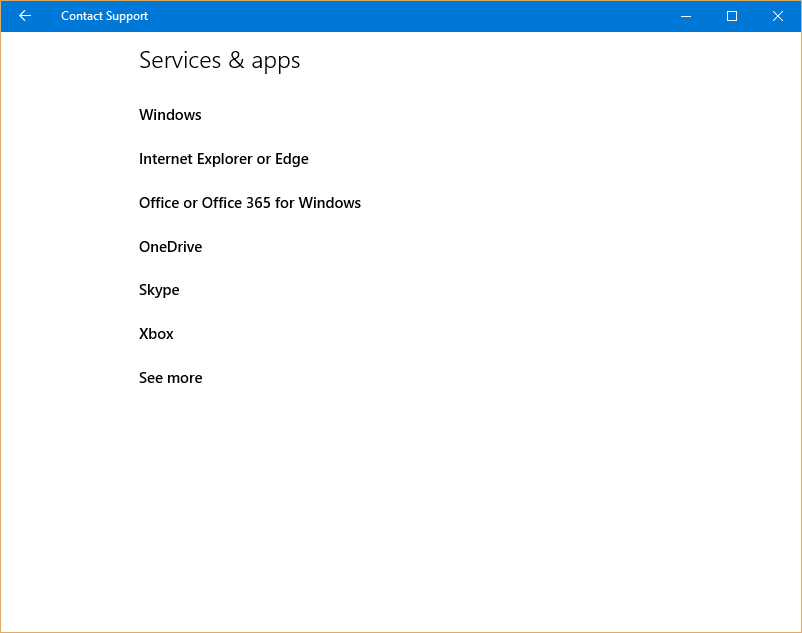This screenshot has height=633, width=802.
Task: Click the Contact Support title label
Action: [x=104, y=16]
